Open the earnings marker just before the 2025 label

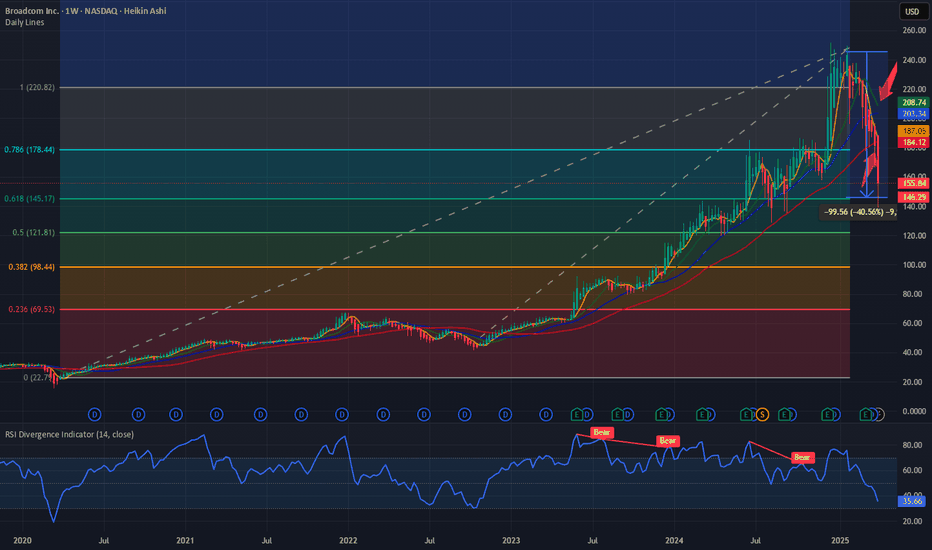click(827, 414)
